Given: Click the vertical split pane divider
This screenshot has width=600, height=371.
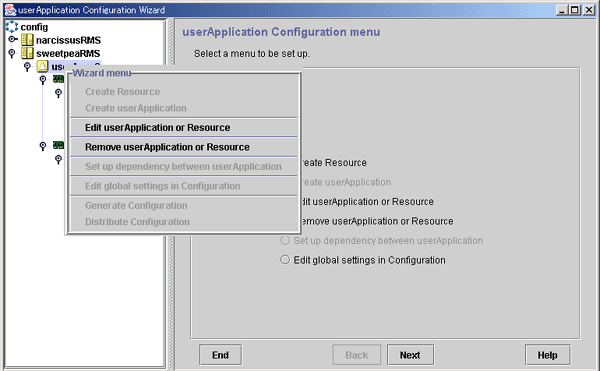Looking at the screenshot, I should [x=171, y=194].
